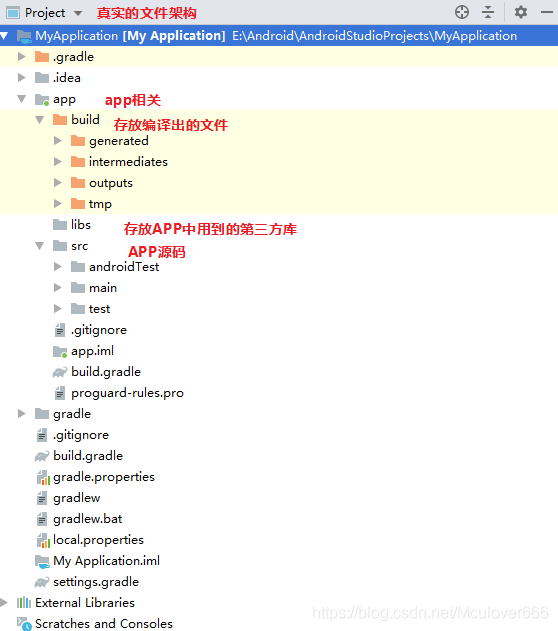The image size is (558, 631).
Task: Expand the test folder arrow
Action: [x=58, y=309]
